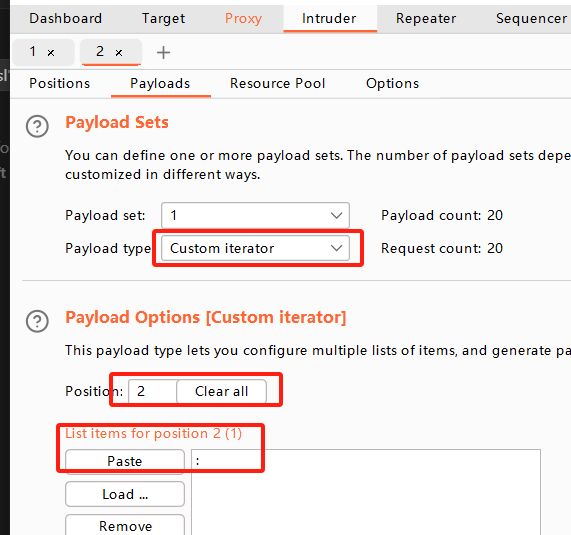Image resolution: width=571 pixels, height=535 pixels.
Task: Open the Options sub-tab
Action: (x=392, y=83)
